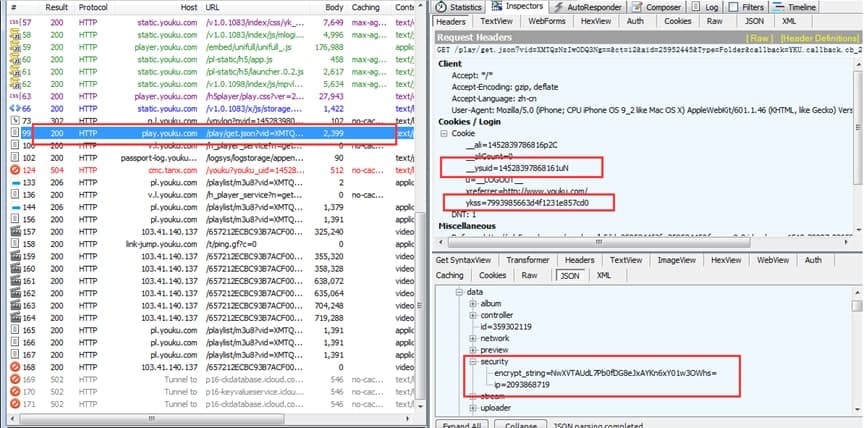Click the red error icon on session 124
Image resolution: width=864 pixels, height=428 pixels.
pos(13,170)
